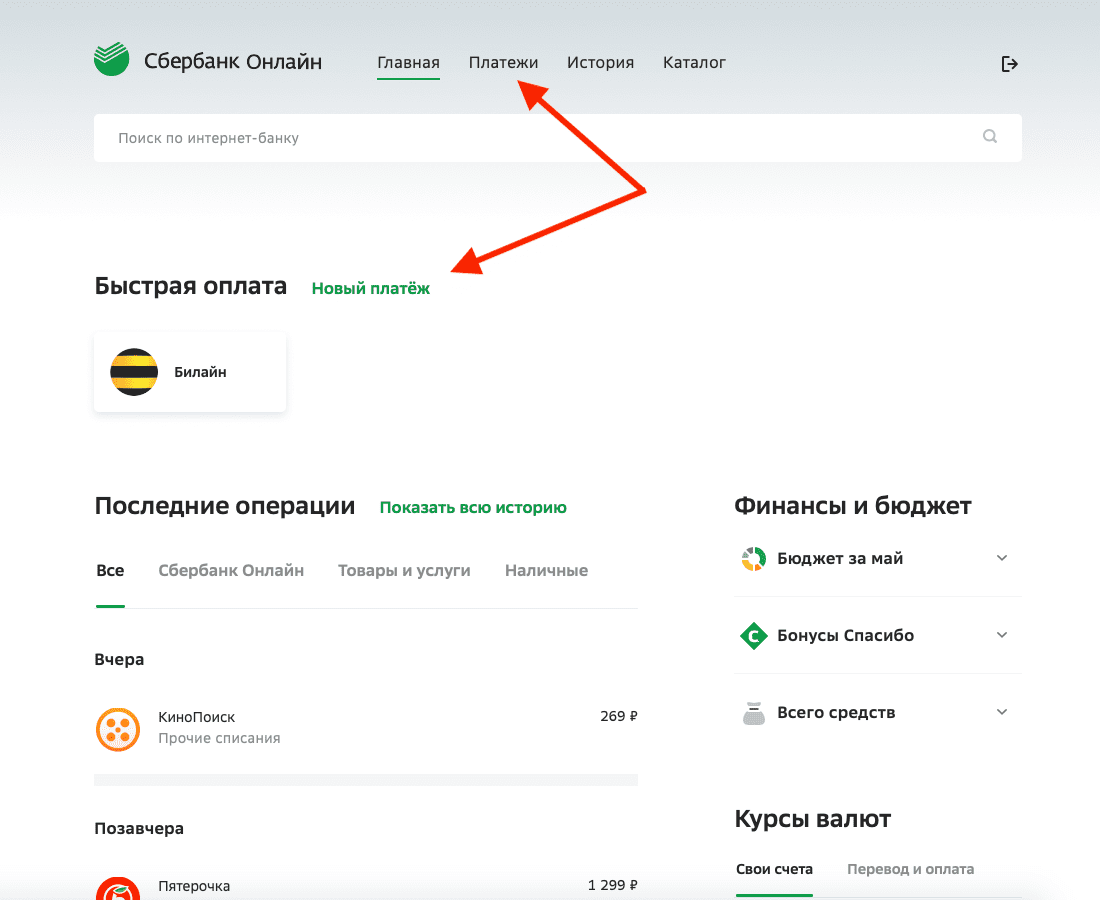Viewport: 1100px width, 900px height.
Task: Switch to the Наличные tab
Action: [546, 570]
